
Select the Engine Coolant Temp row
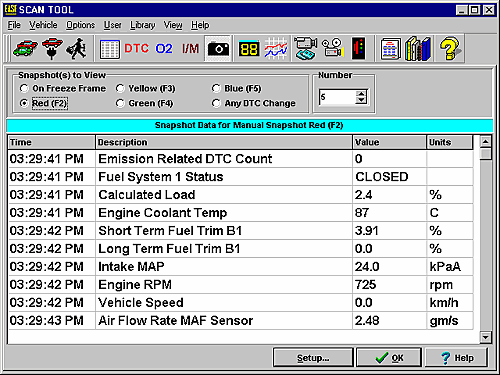click(x=240, y=213)
